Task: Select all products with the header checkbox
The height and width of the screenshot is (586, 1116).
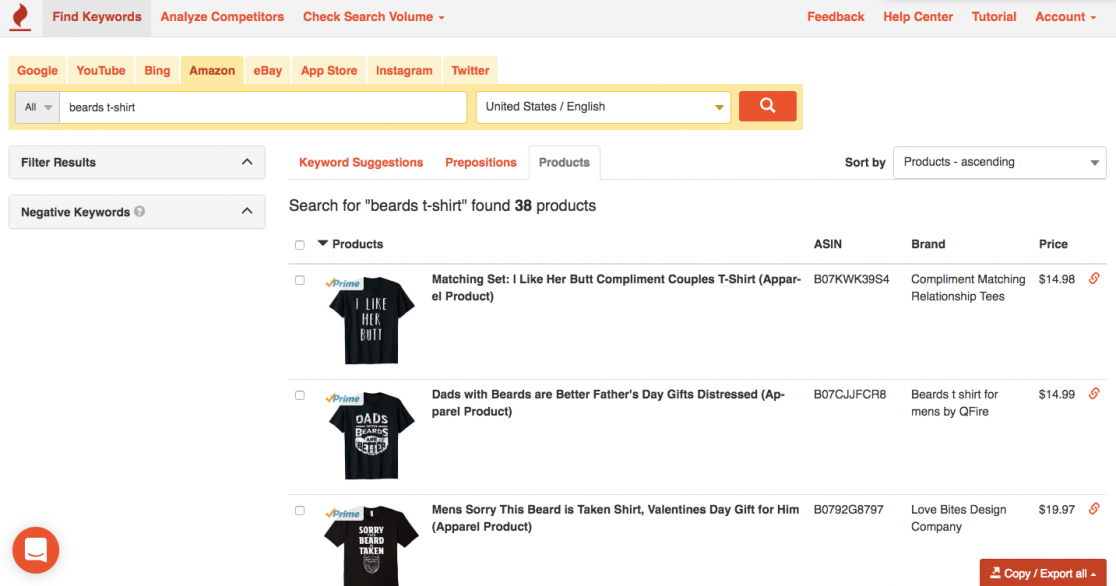Action: pyautogui.click(x=299, y=244)
